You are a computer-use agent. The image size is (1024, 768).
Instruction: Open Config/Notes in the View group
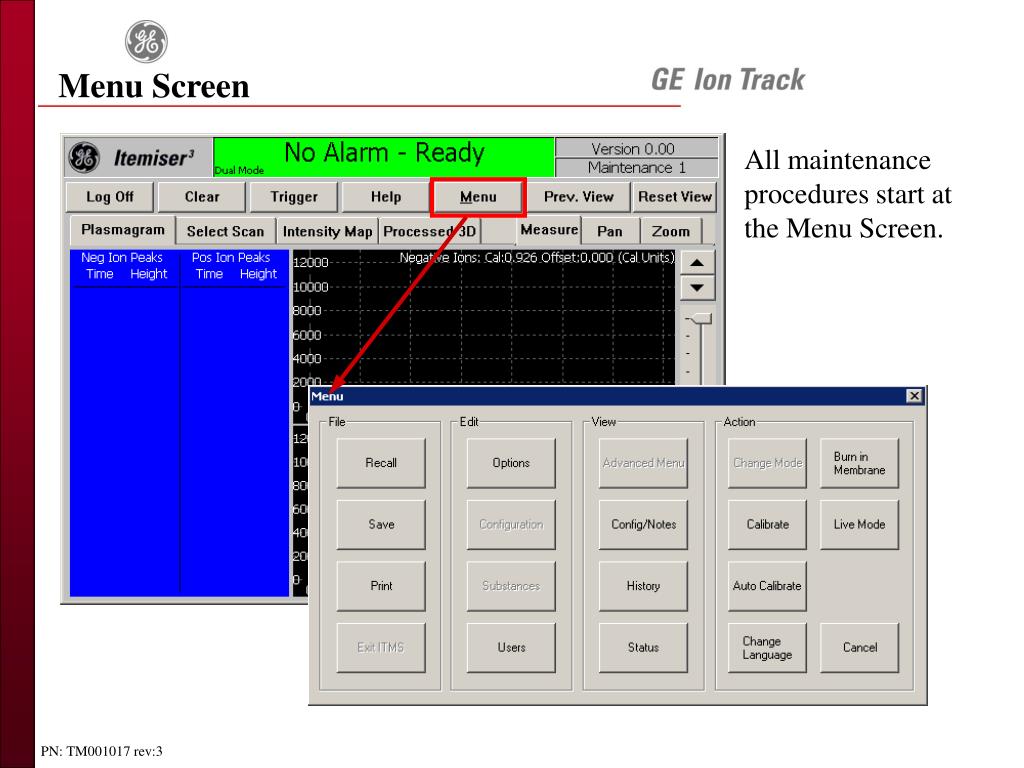pyautogui.click(x=643, y=524)
